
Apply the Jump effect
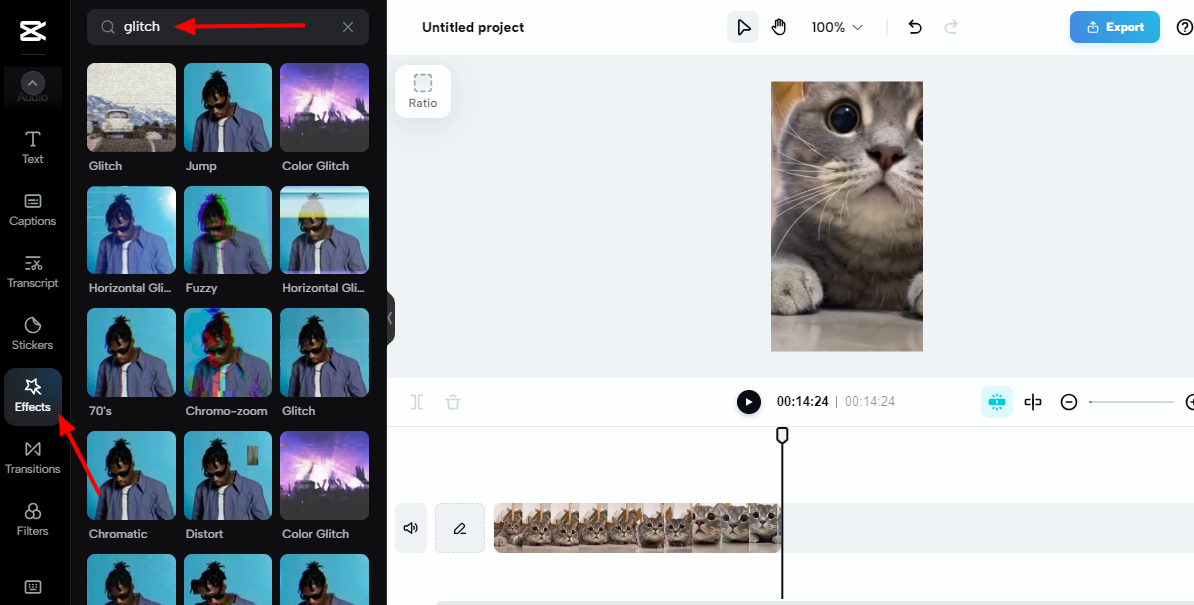(x=228, y=107)
